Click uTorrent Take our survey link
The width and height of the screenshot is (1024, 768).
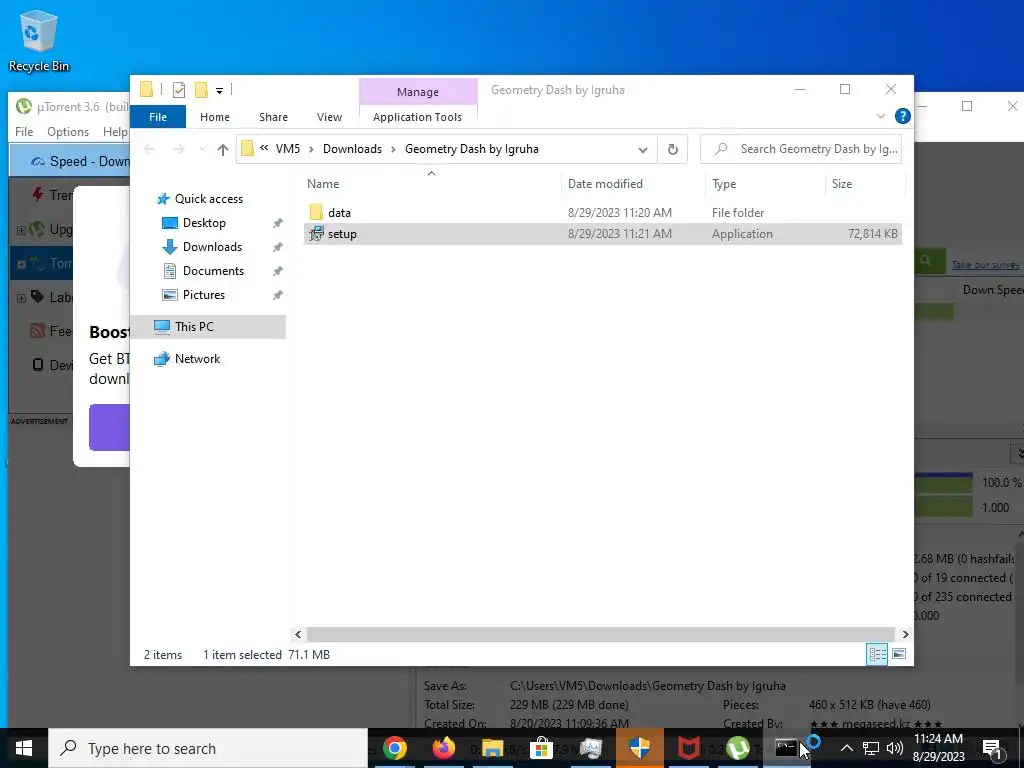985,264
